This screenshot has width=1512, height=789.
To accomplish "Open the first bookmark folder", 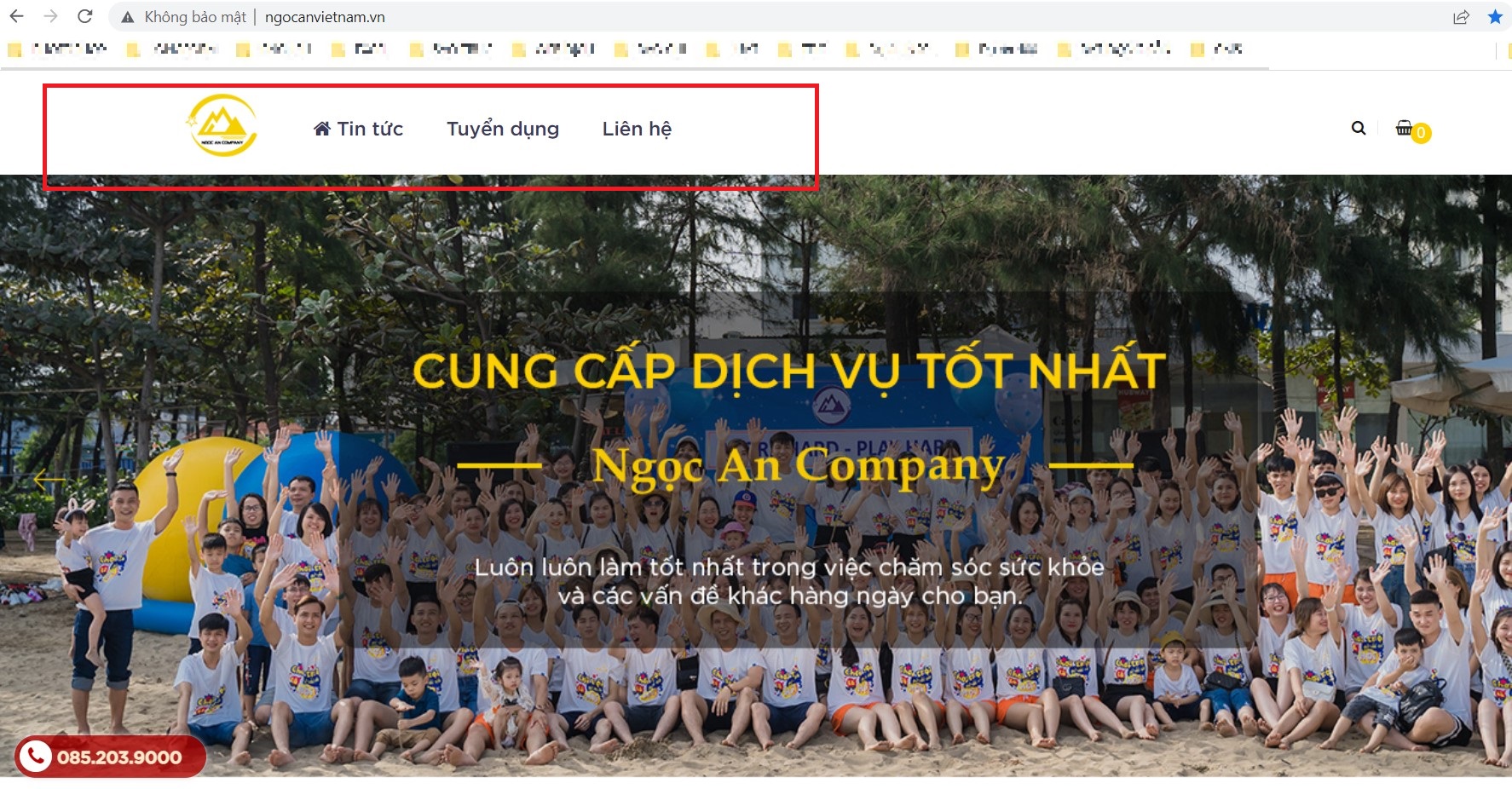I will [58, 49].
